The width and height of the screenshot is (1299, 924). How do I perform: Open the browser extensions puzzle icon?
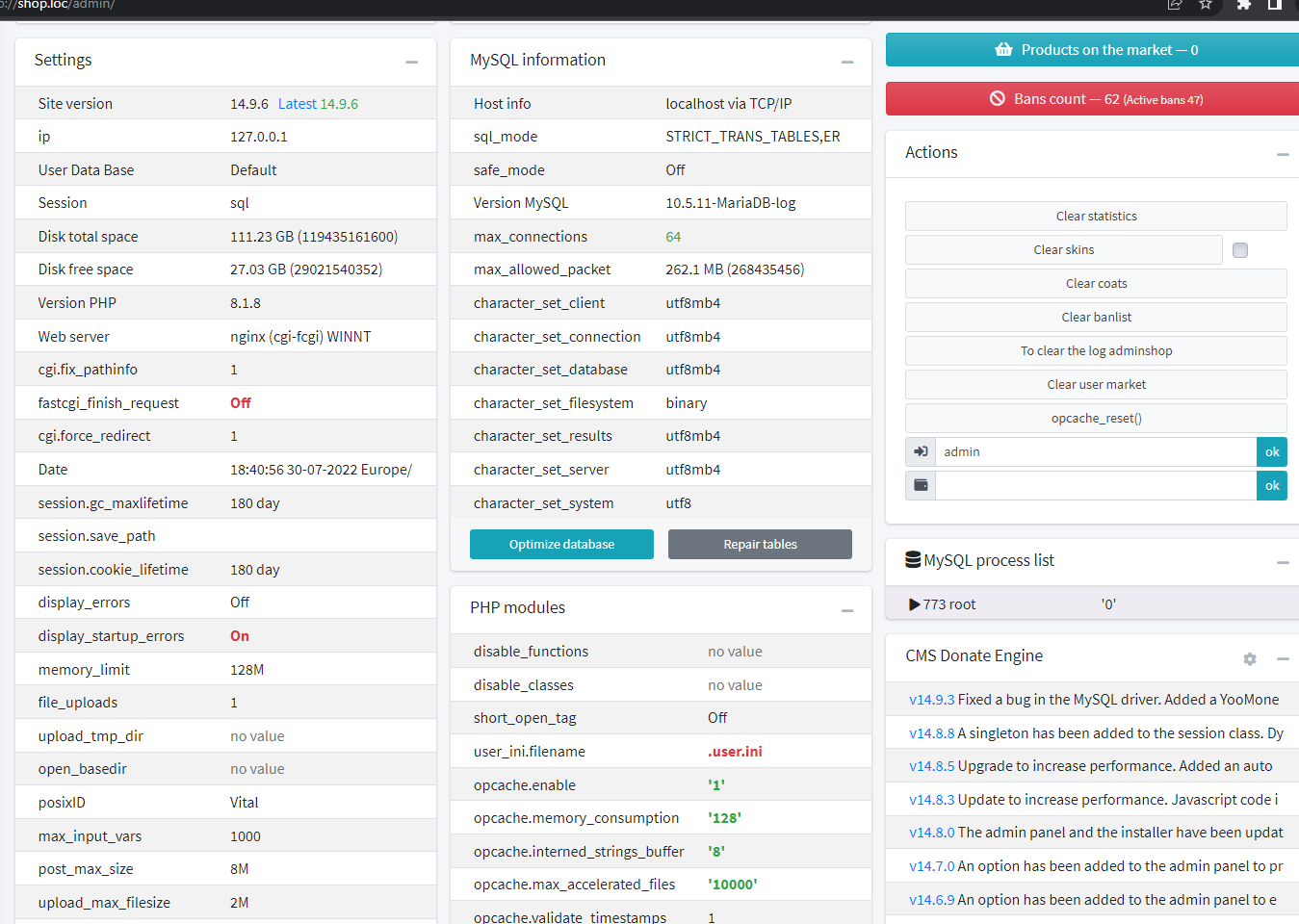pyautogui.click(x=1244, y=5)
